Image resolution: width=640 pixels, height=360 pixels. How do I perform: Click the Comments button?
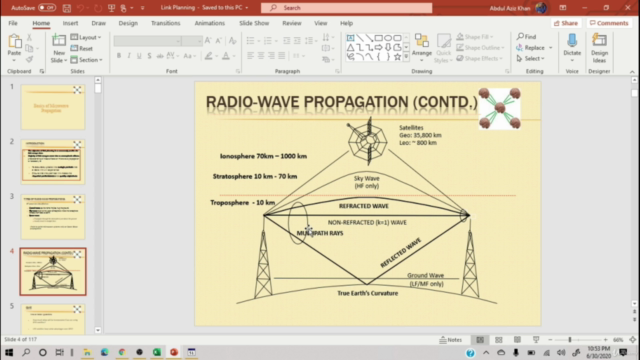pyautogui.click(x=609, y=23)
